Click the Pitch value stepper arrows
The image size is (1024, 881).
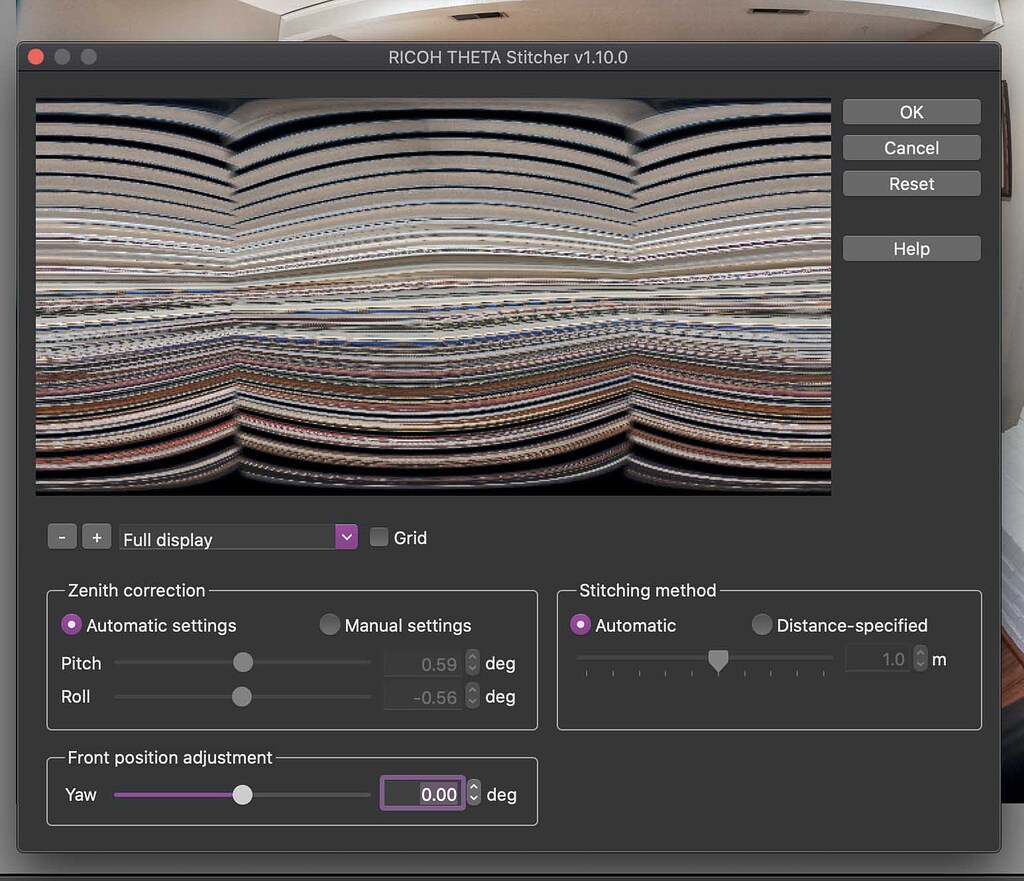(473, 663)
